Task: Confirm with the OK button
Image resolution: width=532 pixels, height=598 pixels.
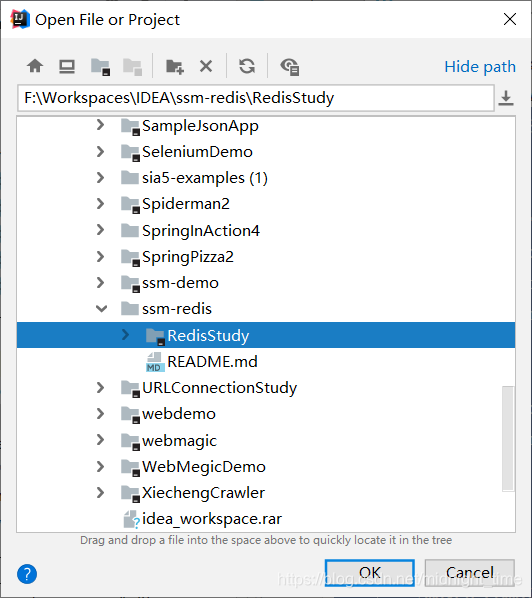Action: pos(370,573)
